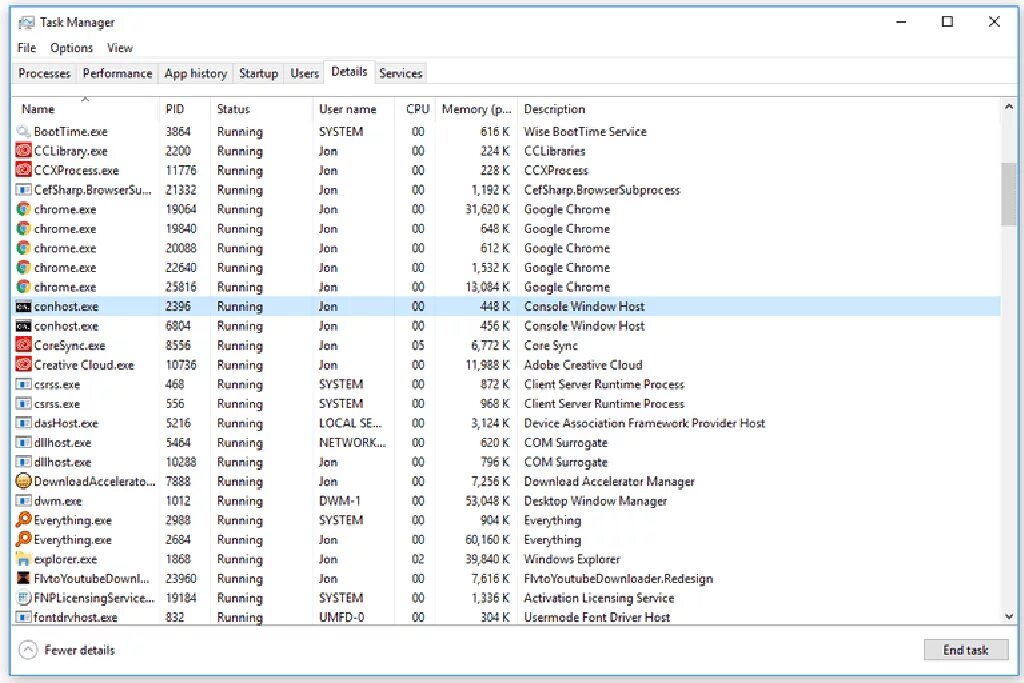Click the 53,048 K memory value
The width and height of the screenshot is (1024, 683).
[x=487, y=501]
